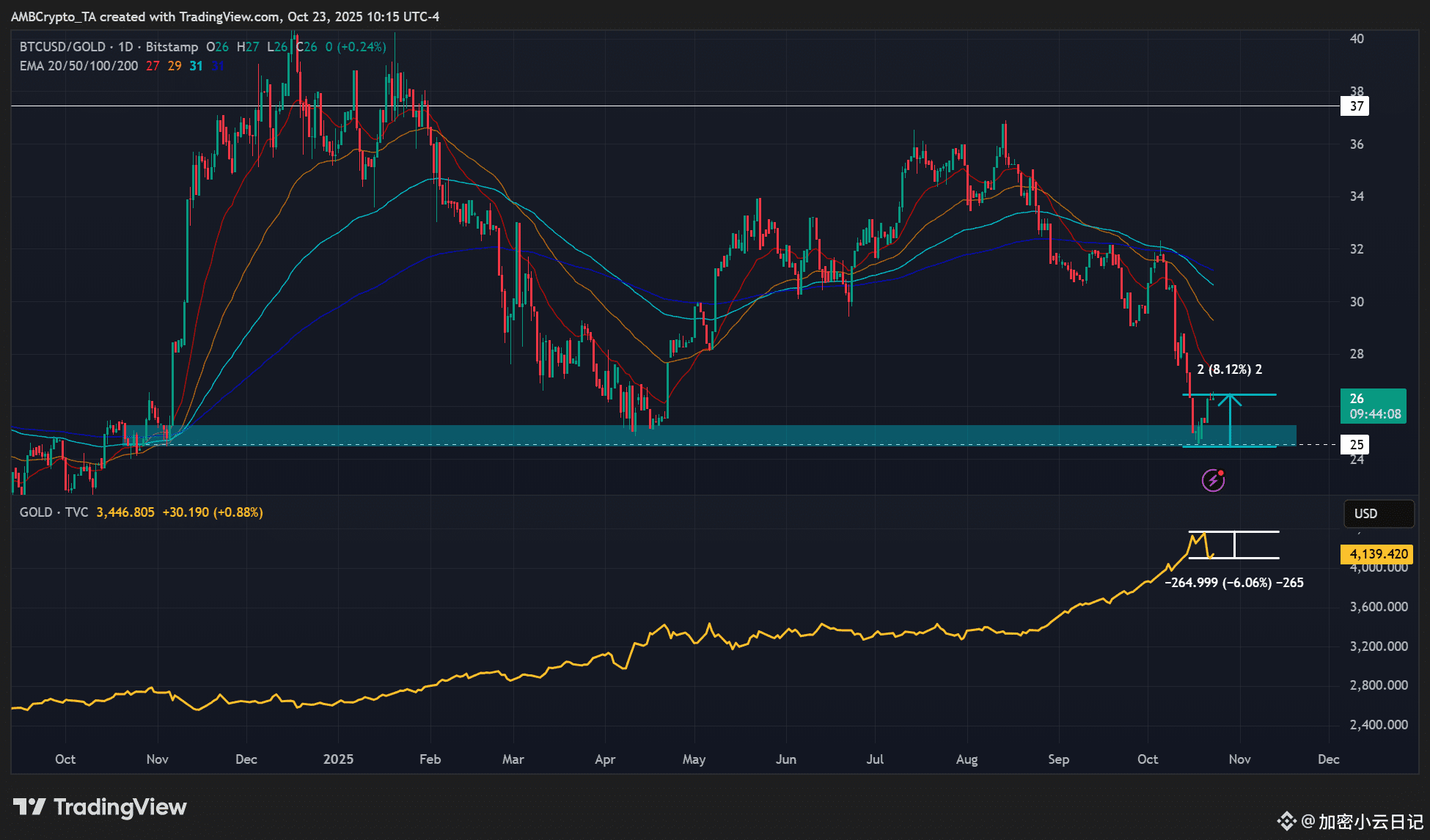The image size is (1430, 840).
Task: Click the yellow 4,139.420 gold price tag
Action: [1377, 554]
